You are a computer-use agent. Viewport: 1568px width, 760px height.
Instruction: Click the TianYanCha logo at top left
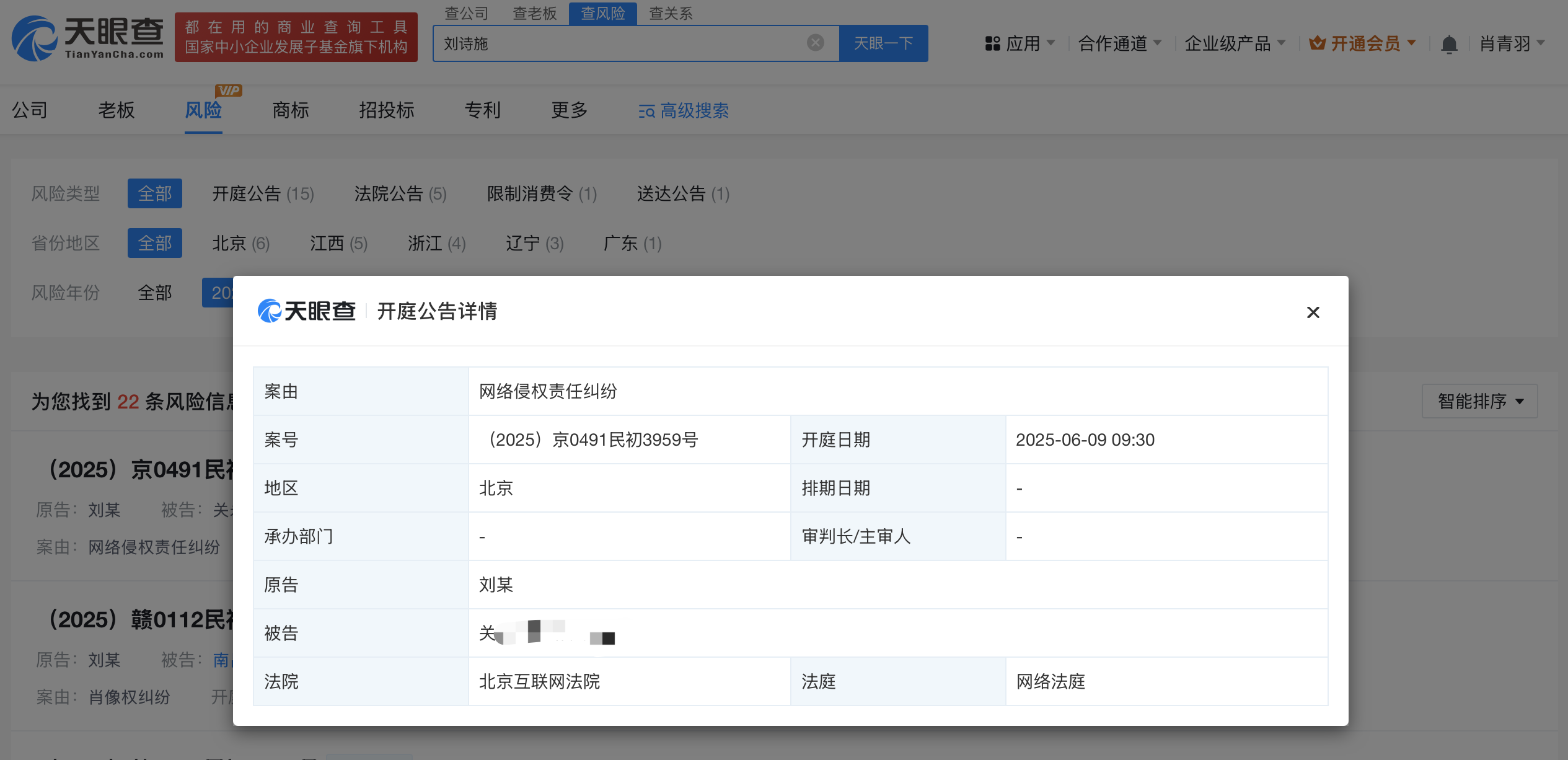[x=87, y=38]
